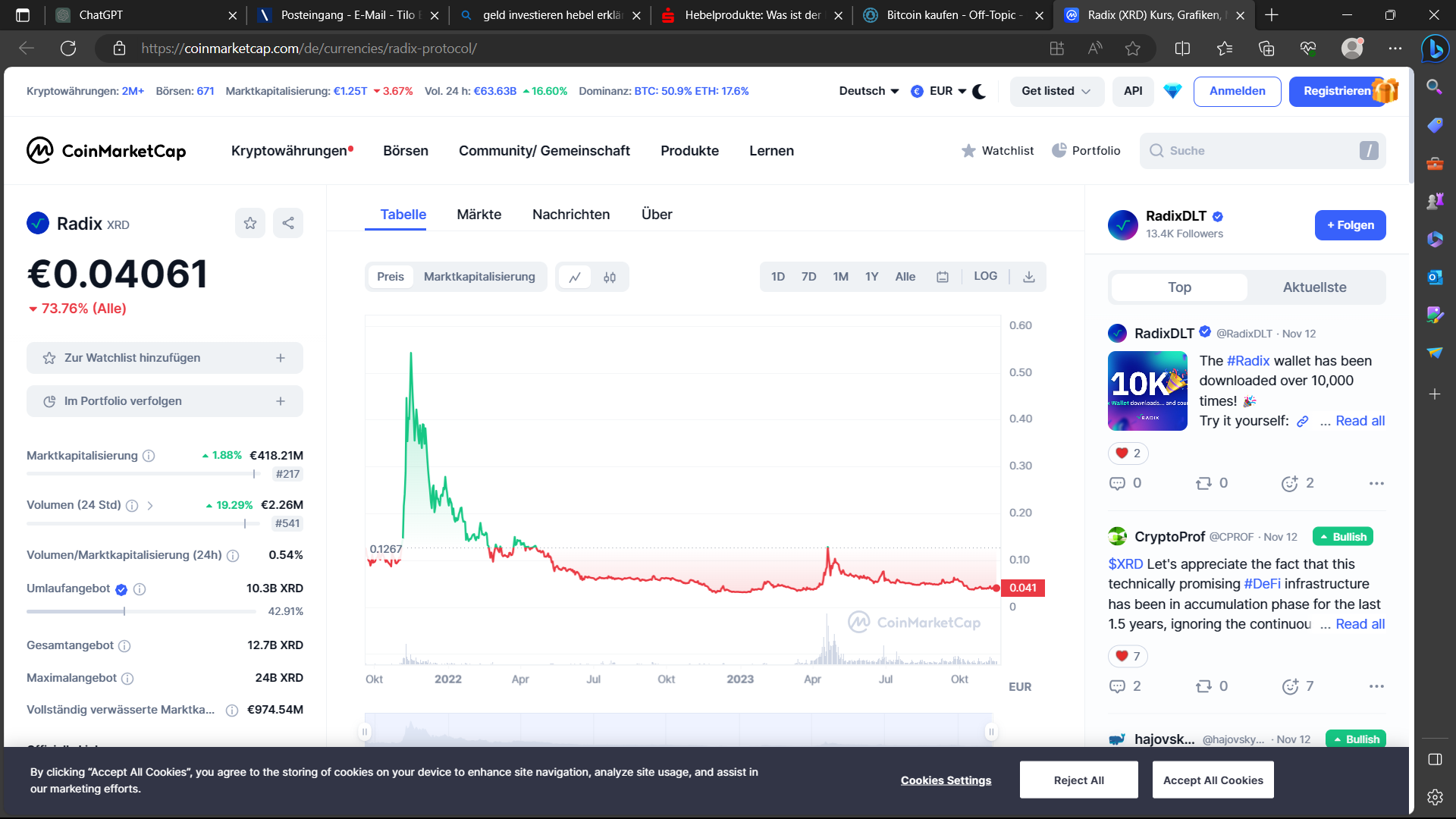
Task: Click the share icon beside Radix title
Action: [x=288, y=223]
